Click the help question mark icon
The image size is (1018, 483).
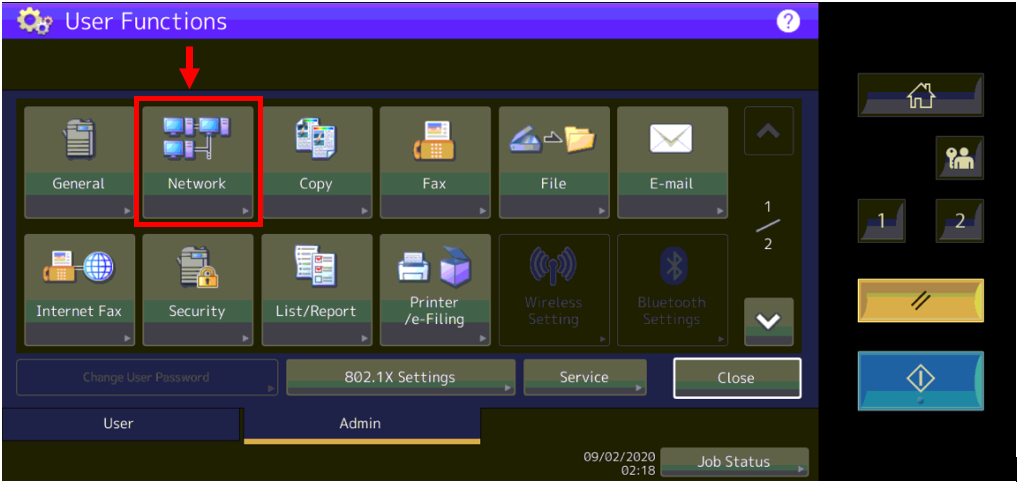tap(788, 21)
